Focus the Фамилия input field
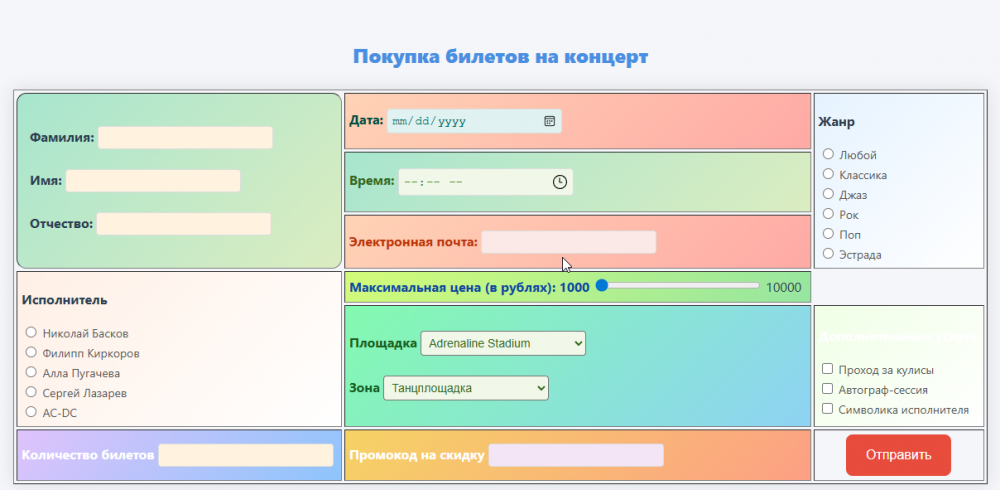 [x=185, y=137]
